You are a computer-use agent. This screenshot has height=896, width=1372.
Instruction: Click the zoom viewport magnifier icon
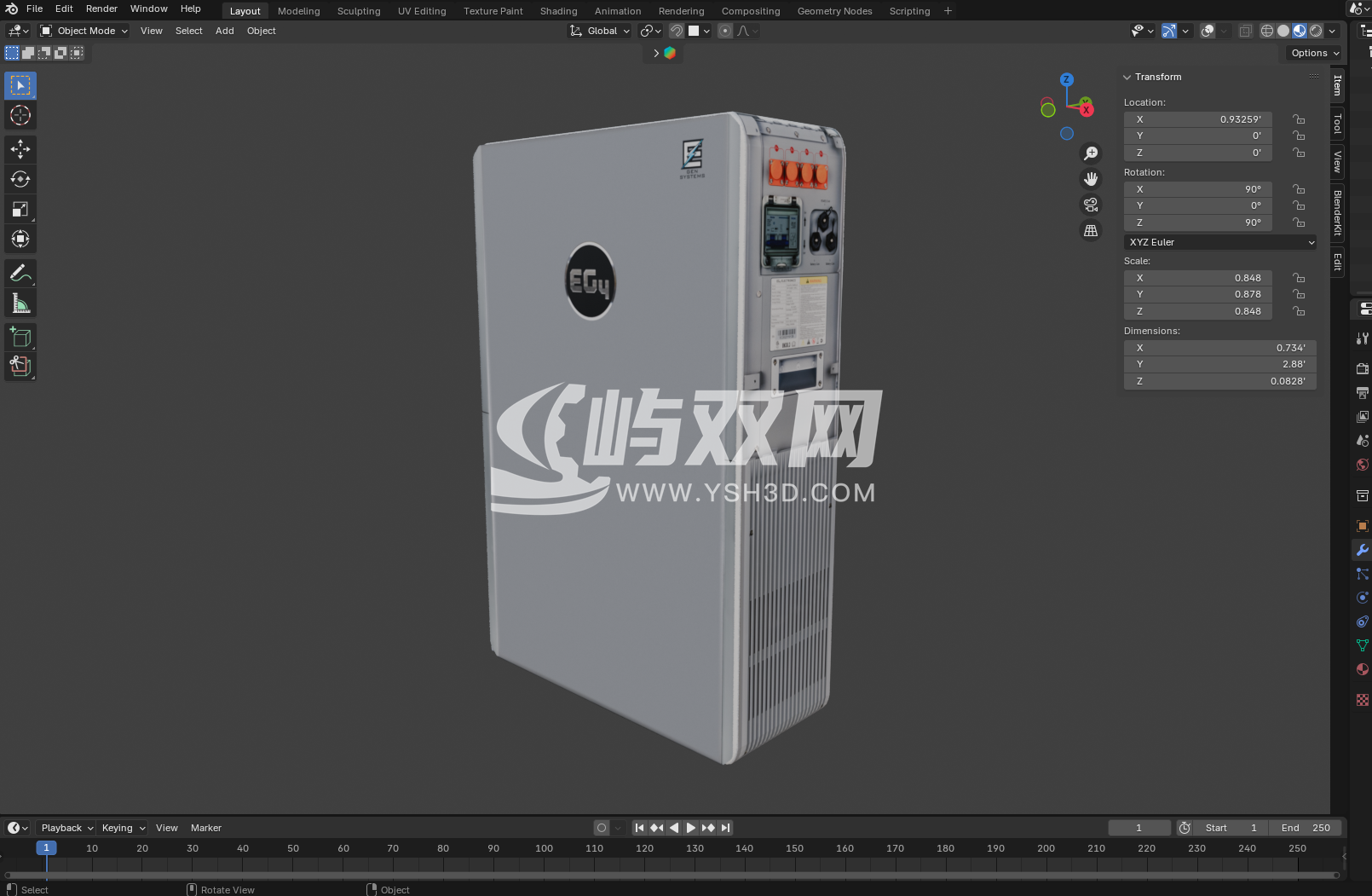[1091, 153]
